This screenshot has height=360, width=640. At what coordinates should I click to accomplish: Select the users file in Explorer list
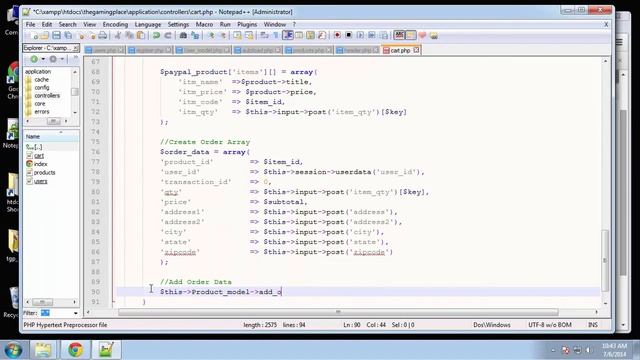[40, 181]
